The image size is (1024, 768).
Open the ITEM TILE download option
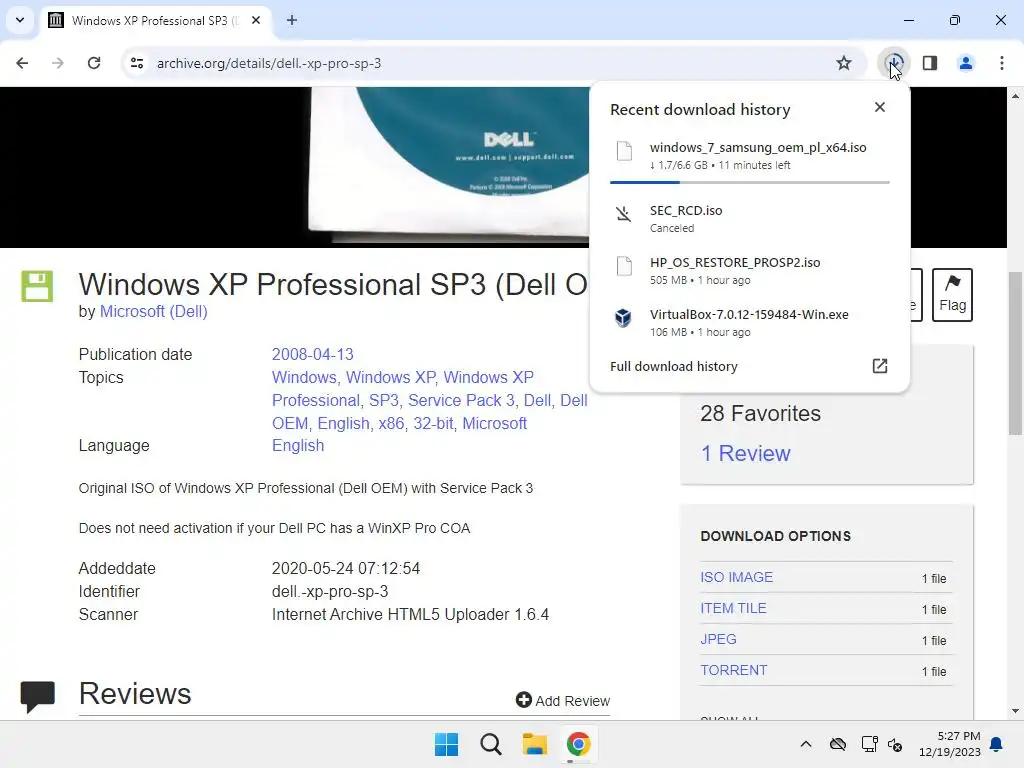click(x=733, y=608)
